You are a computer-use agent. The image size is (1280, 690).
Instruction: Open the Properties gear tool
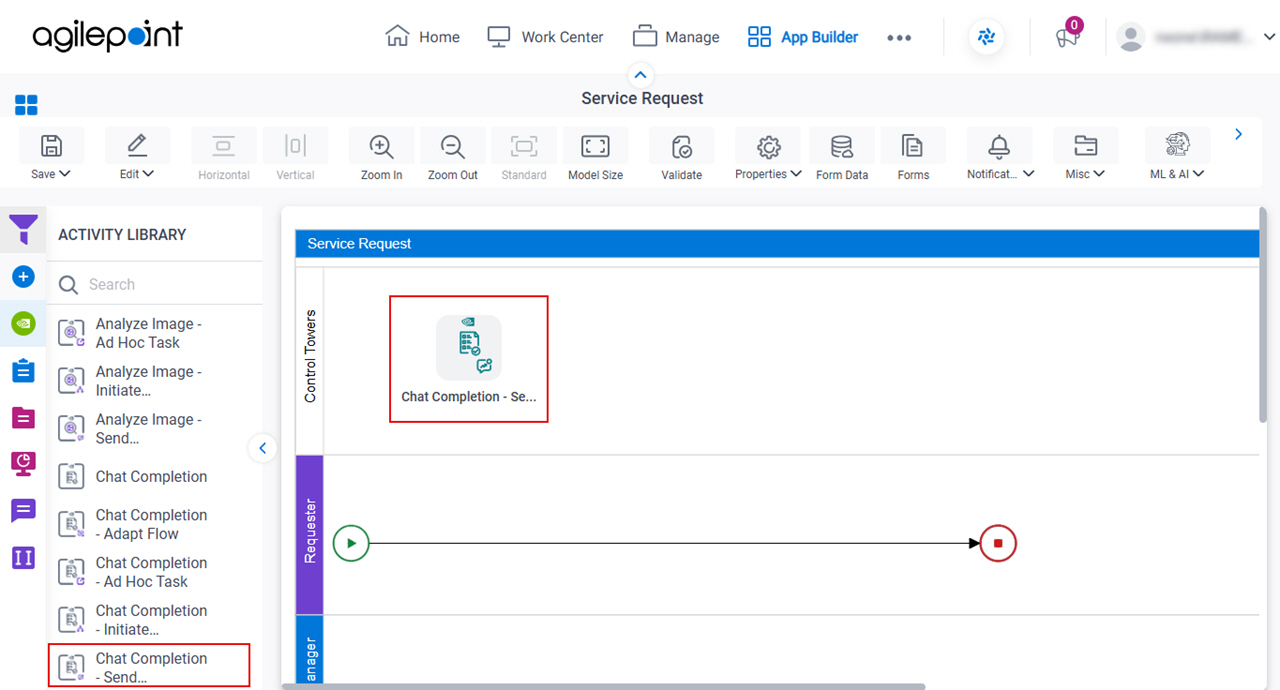point(768,146)
